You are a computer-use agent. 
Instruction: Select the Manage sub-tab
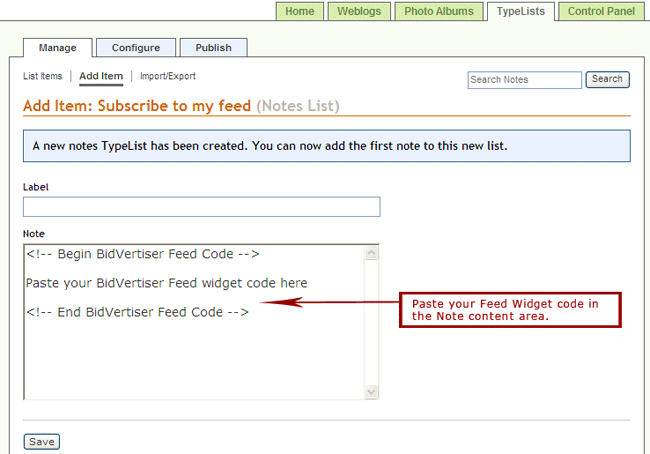pyautogui.click(x=58, y=48)
